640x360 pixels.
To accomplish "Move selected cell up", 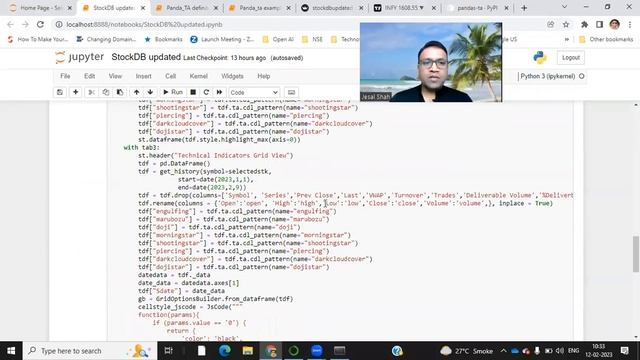I will 136,92.
